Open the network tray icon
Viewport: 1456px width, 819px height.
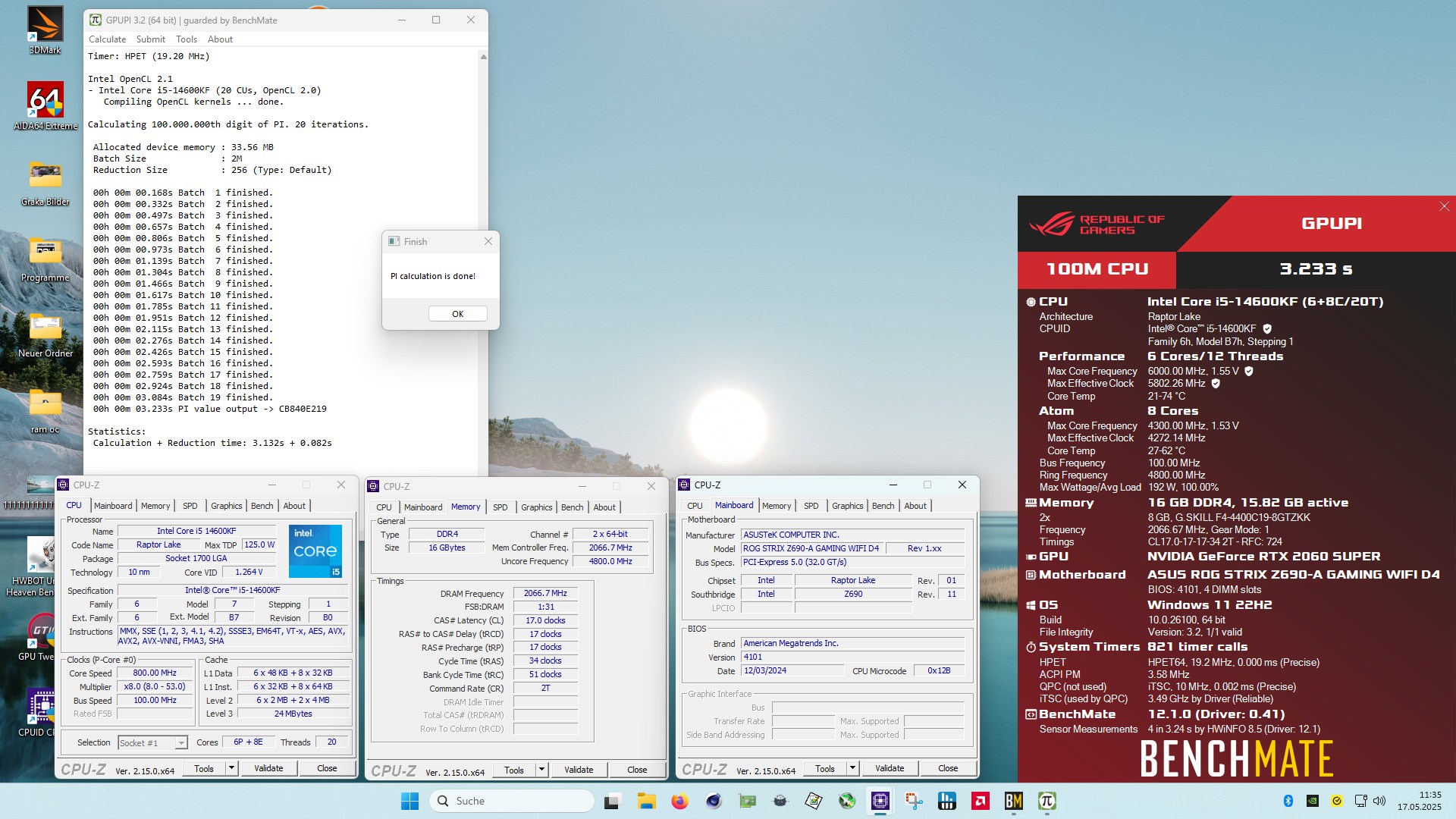coord(1360,801)
